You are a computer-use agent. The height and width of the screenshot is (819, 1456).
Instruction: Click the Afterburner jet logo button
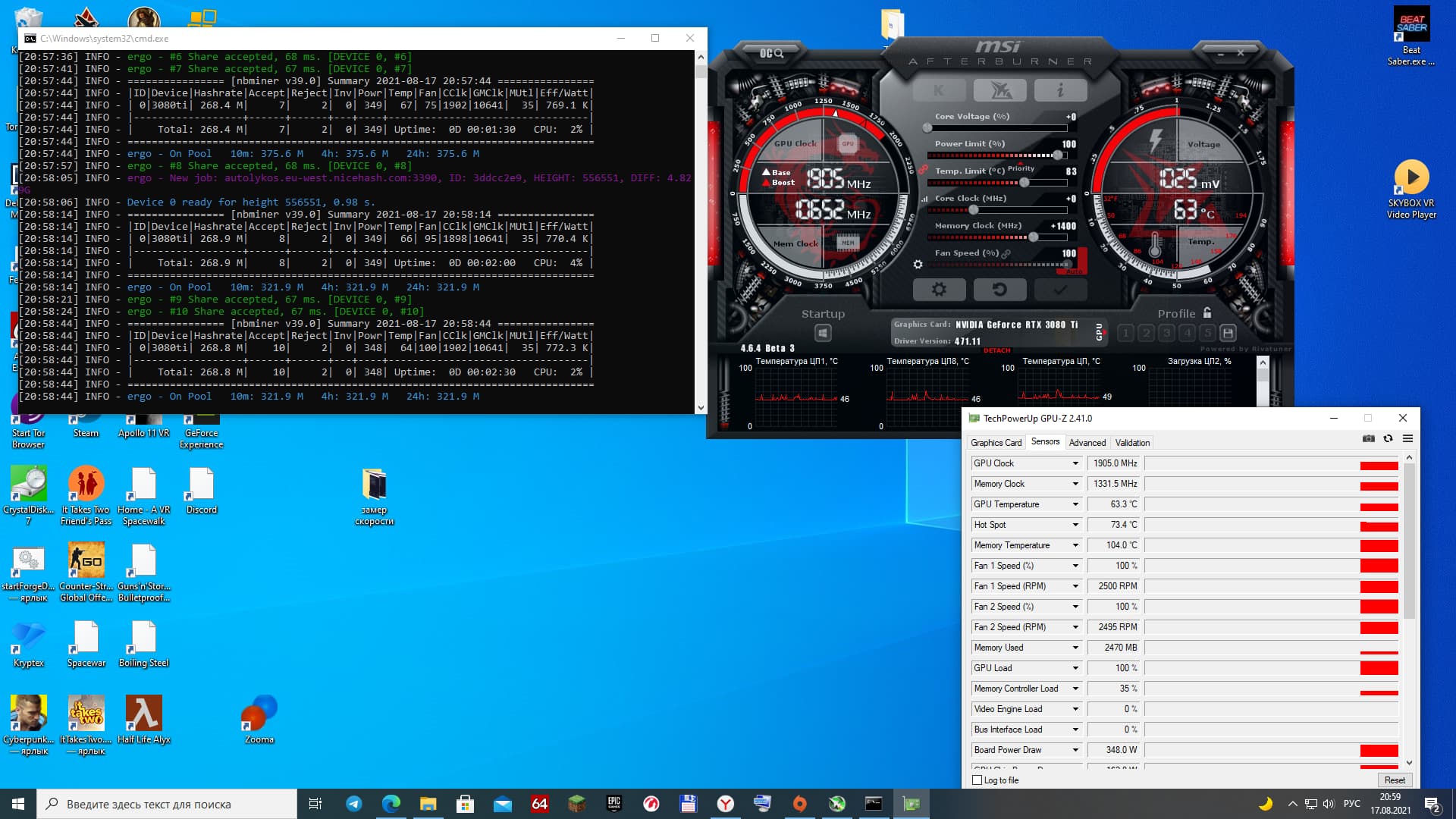point(999,91)
